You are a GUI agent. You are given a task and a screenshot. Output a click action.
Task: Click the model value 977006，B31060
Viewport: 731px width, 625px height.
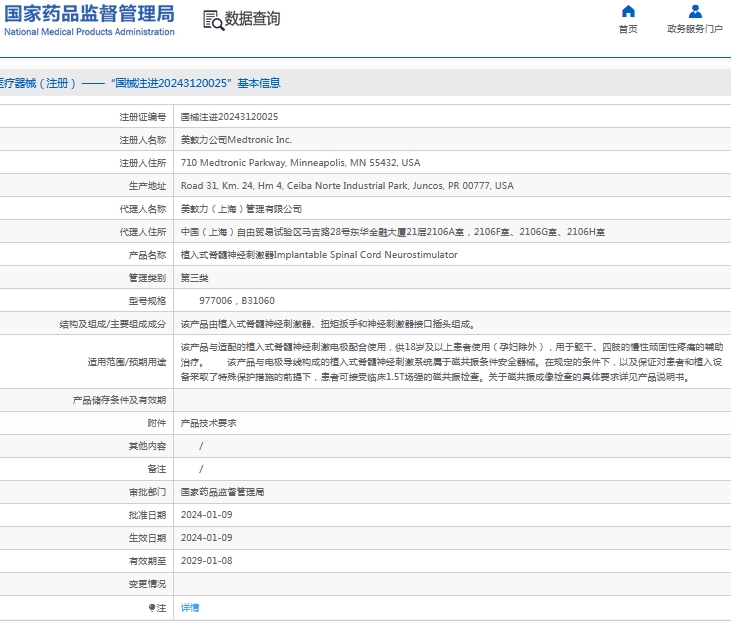point(237,301)
